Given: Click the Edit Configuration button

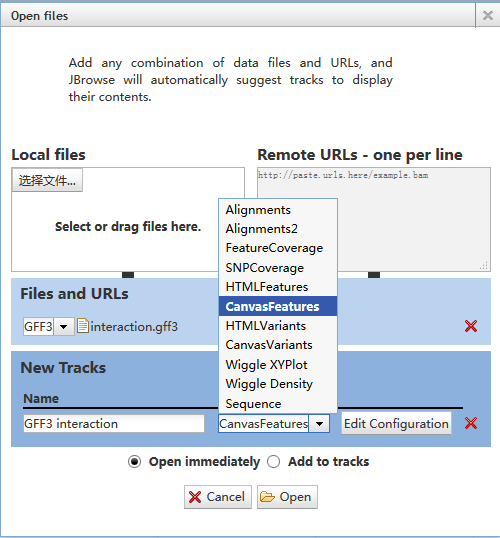Looking at the screenshot, I should tap(396, 423).
